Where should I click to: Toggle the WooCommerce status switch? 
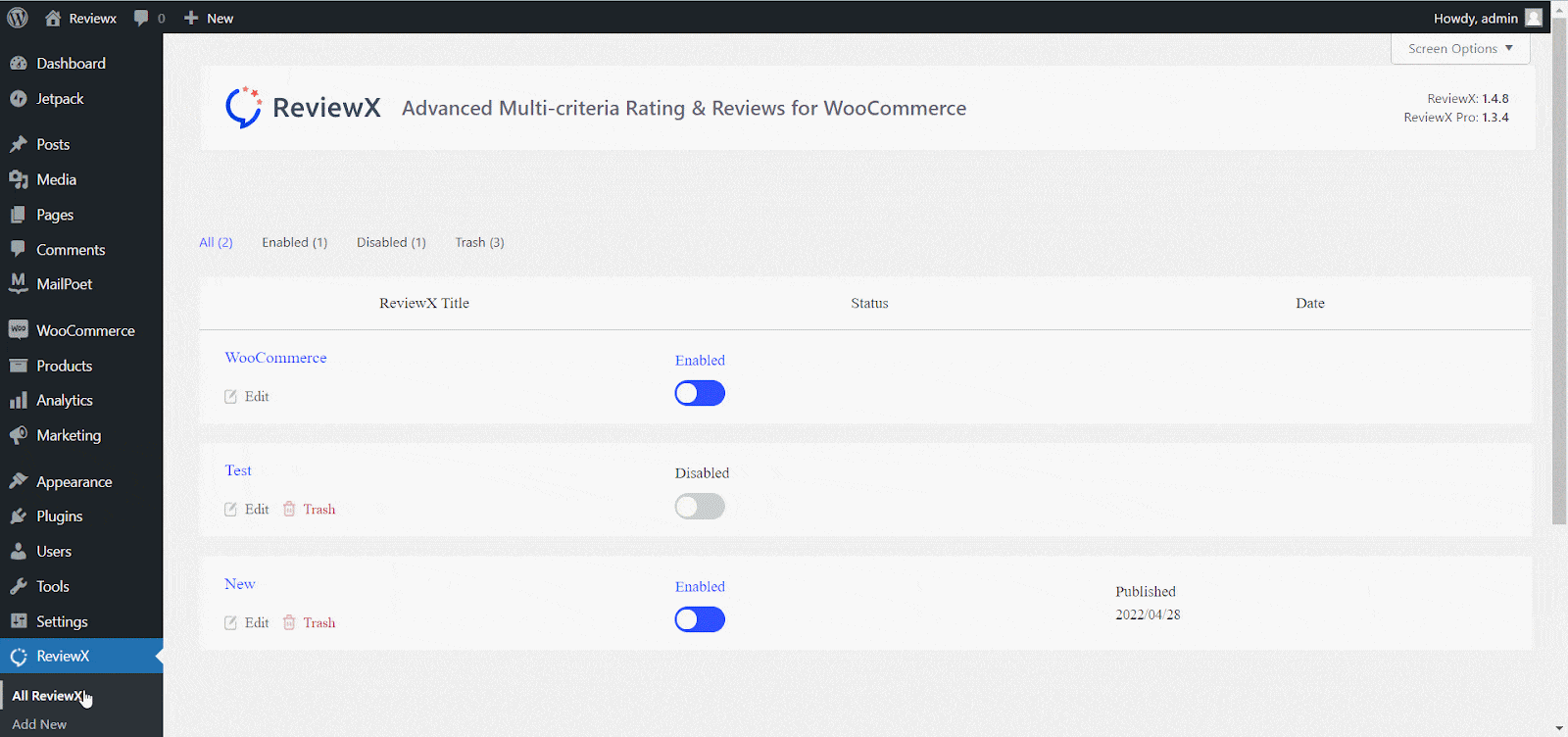pos(700,393)
